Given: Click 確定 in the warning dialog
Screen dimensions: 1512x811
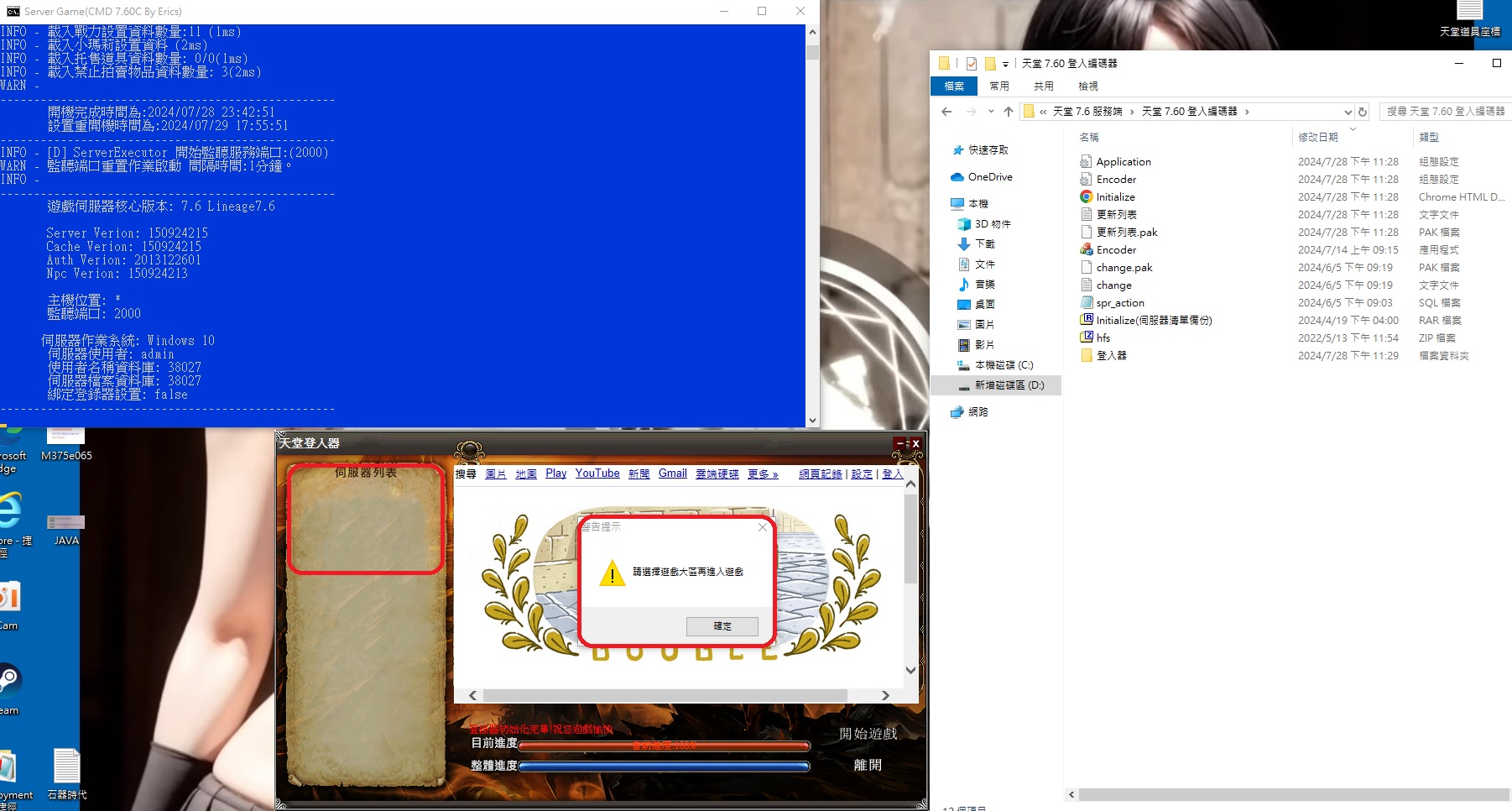Looking at the screenshot, I should click(x=722, y=626).
